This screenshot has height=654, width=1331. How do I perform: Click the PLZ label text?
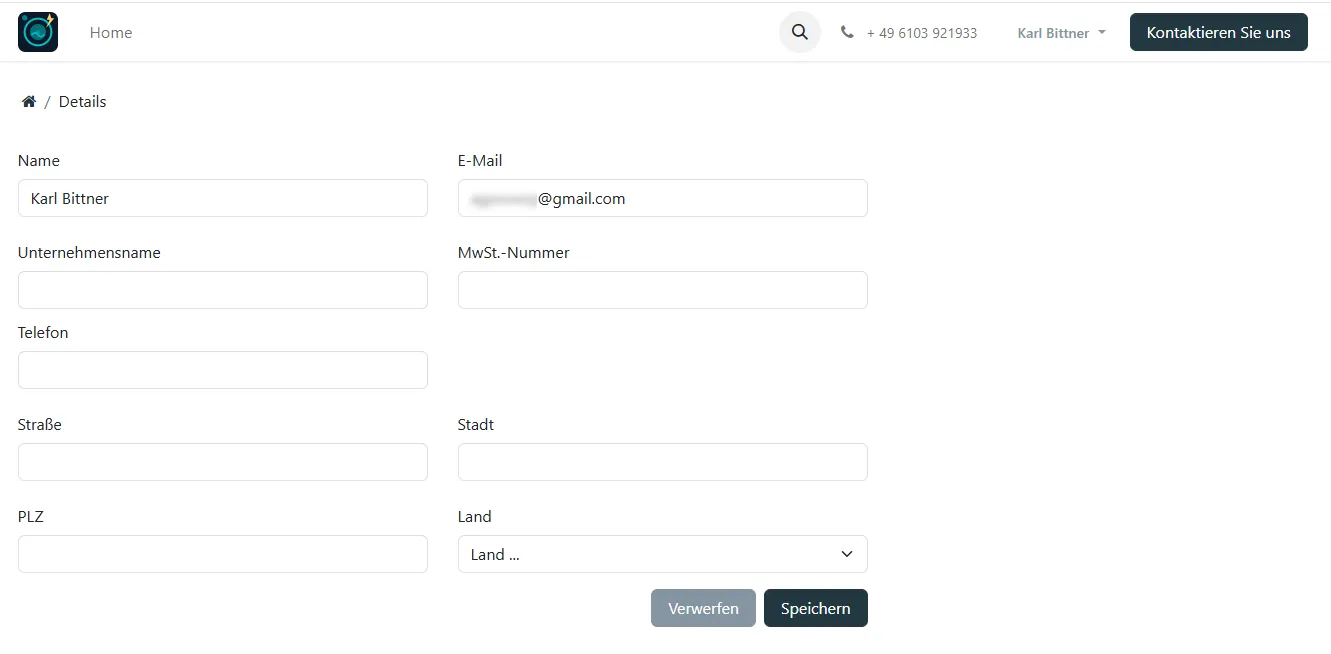[x=31, y=517]
